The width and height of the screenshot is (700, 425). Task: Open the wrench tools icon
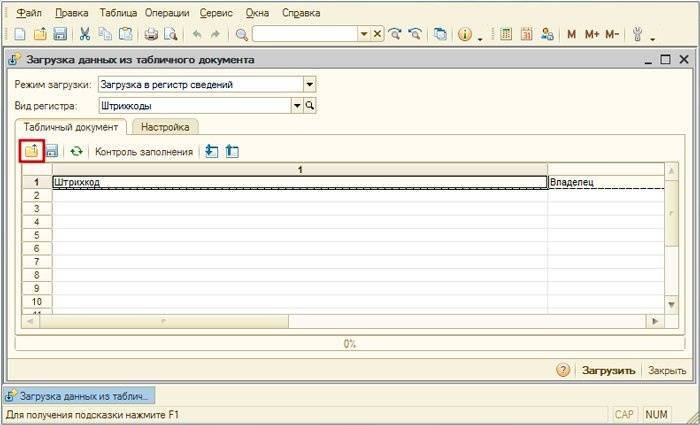638,35
